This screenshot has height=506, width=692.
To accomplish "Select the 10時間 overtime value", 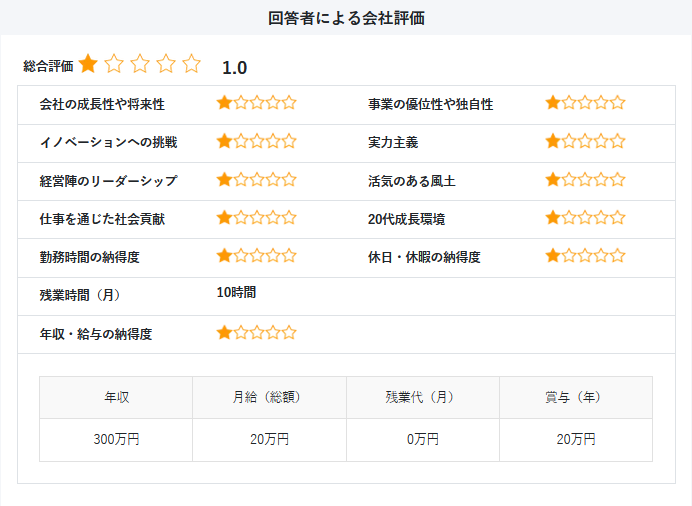I will pyautogui.click(x=236, y=293).
